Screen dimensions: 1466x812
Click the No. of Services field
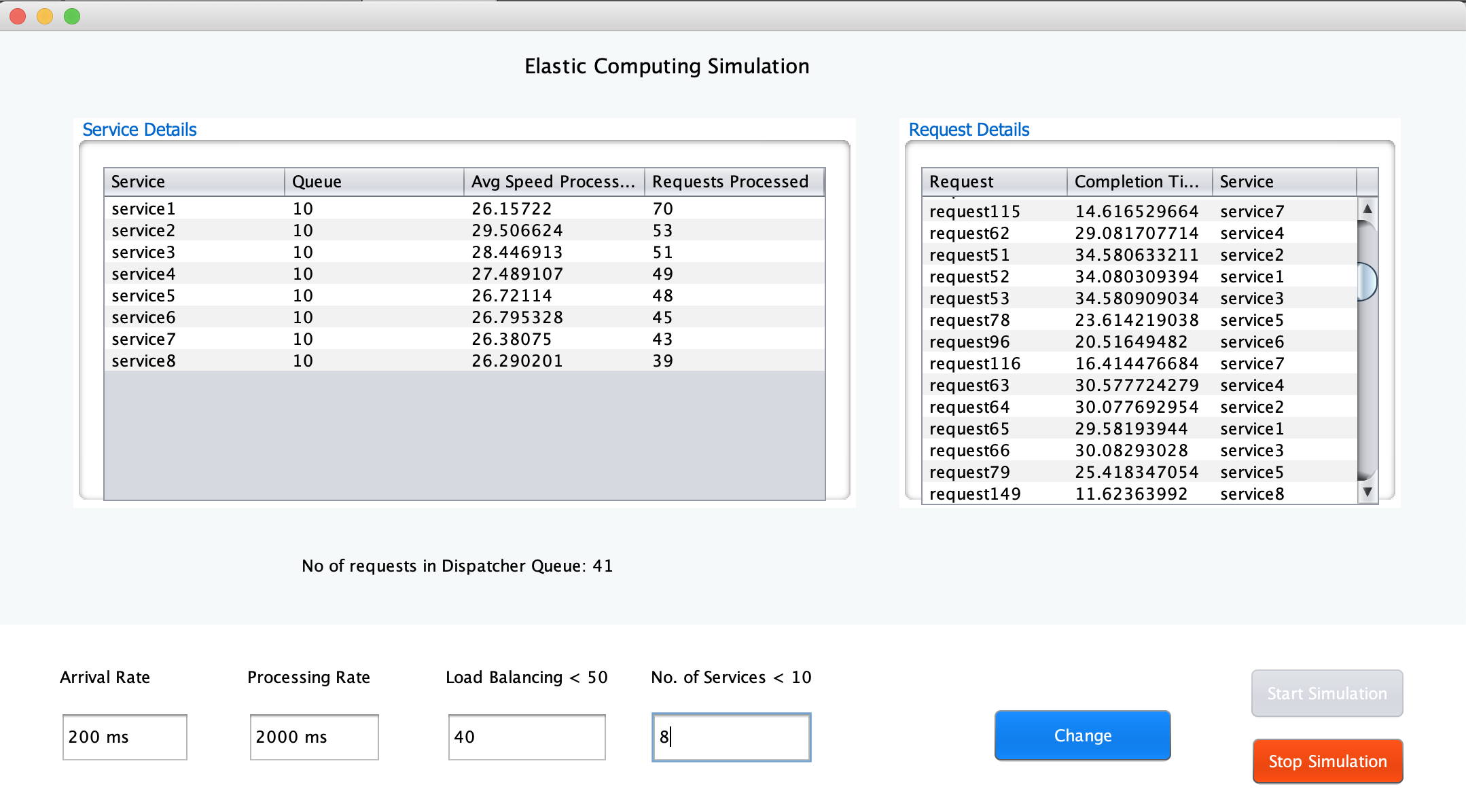pos(731,737)
